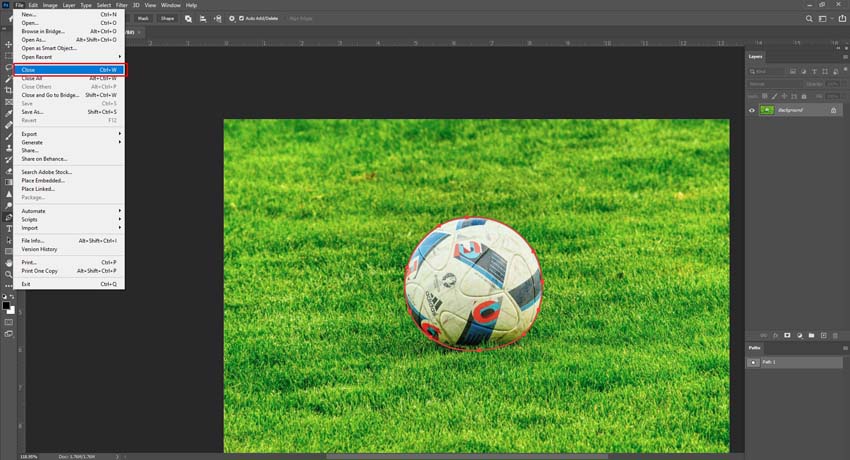Viewport: 850px width, 460px height.
Task: Click switch foreground and background colors arrow
Action: coord(12,297)
